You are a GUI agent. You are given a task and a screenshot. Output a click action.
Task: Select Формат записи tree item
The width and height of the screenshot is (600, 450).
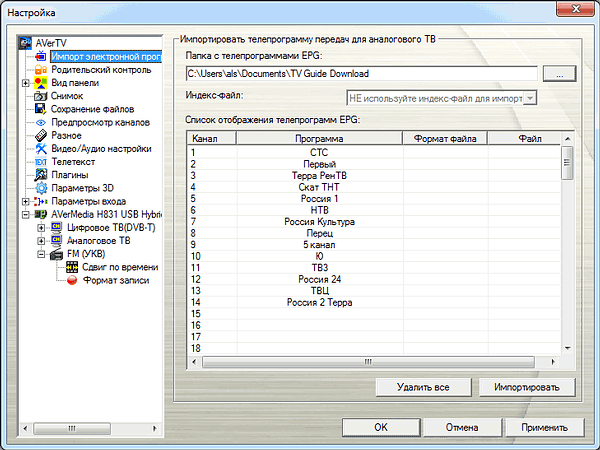[116, 280]
